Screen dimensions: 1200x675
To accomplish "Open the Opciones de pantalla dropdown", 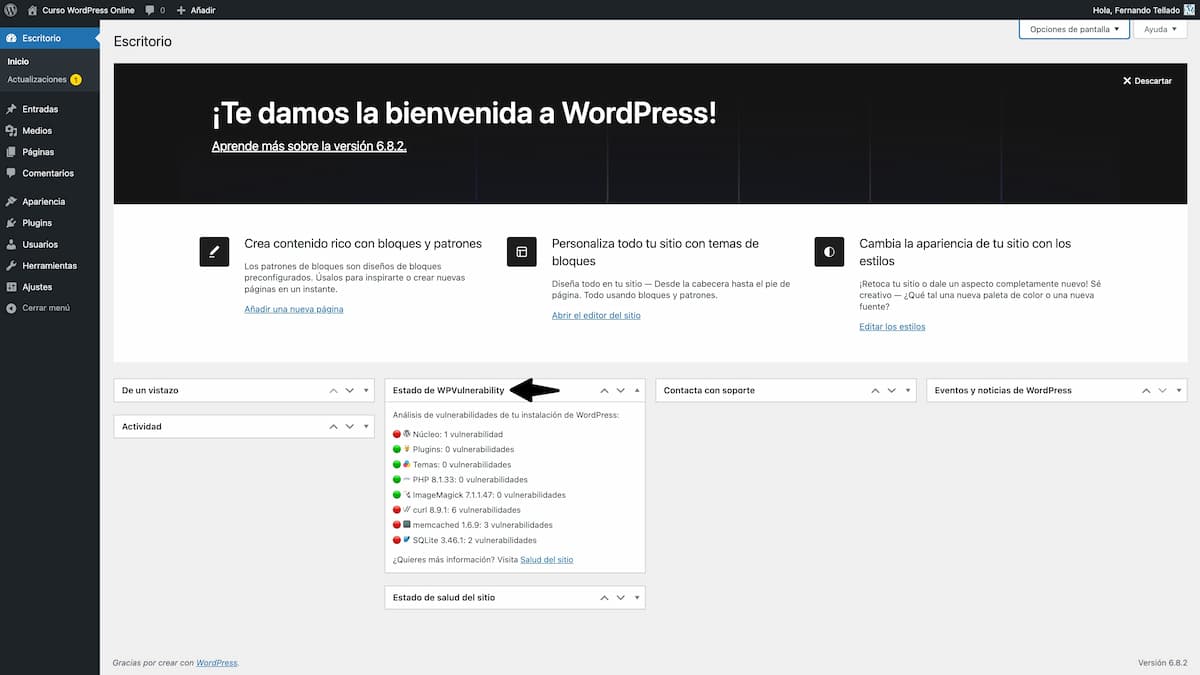I will pos(1073,29).
